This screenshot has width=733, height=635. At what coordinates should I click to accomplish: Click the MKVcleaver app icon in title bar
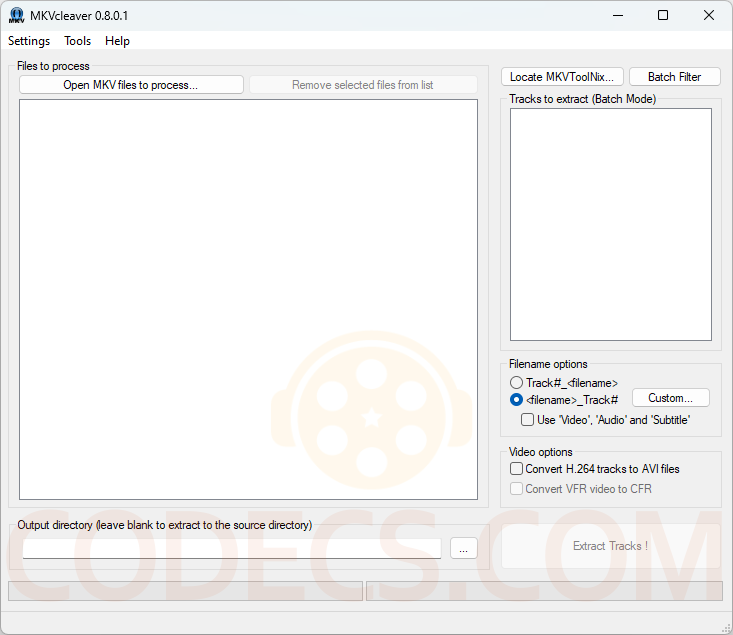click(x=16, y=15)
